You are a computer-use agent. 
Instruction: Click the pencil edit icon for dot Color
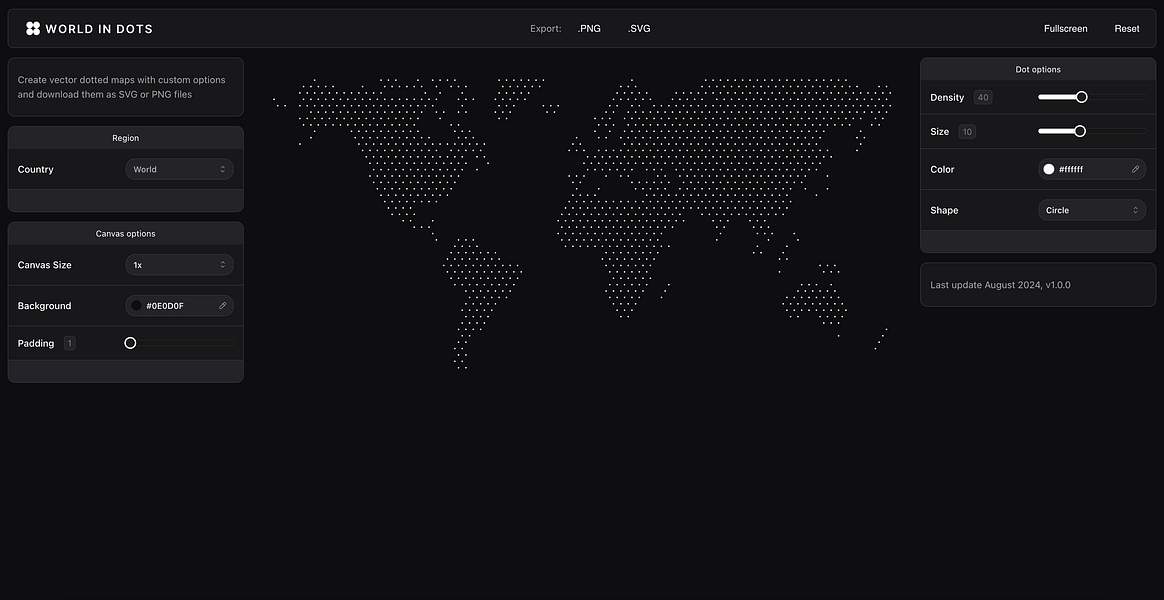click(1135, 169)
